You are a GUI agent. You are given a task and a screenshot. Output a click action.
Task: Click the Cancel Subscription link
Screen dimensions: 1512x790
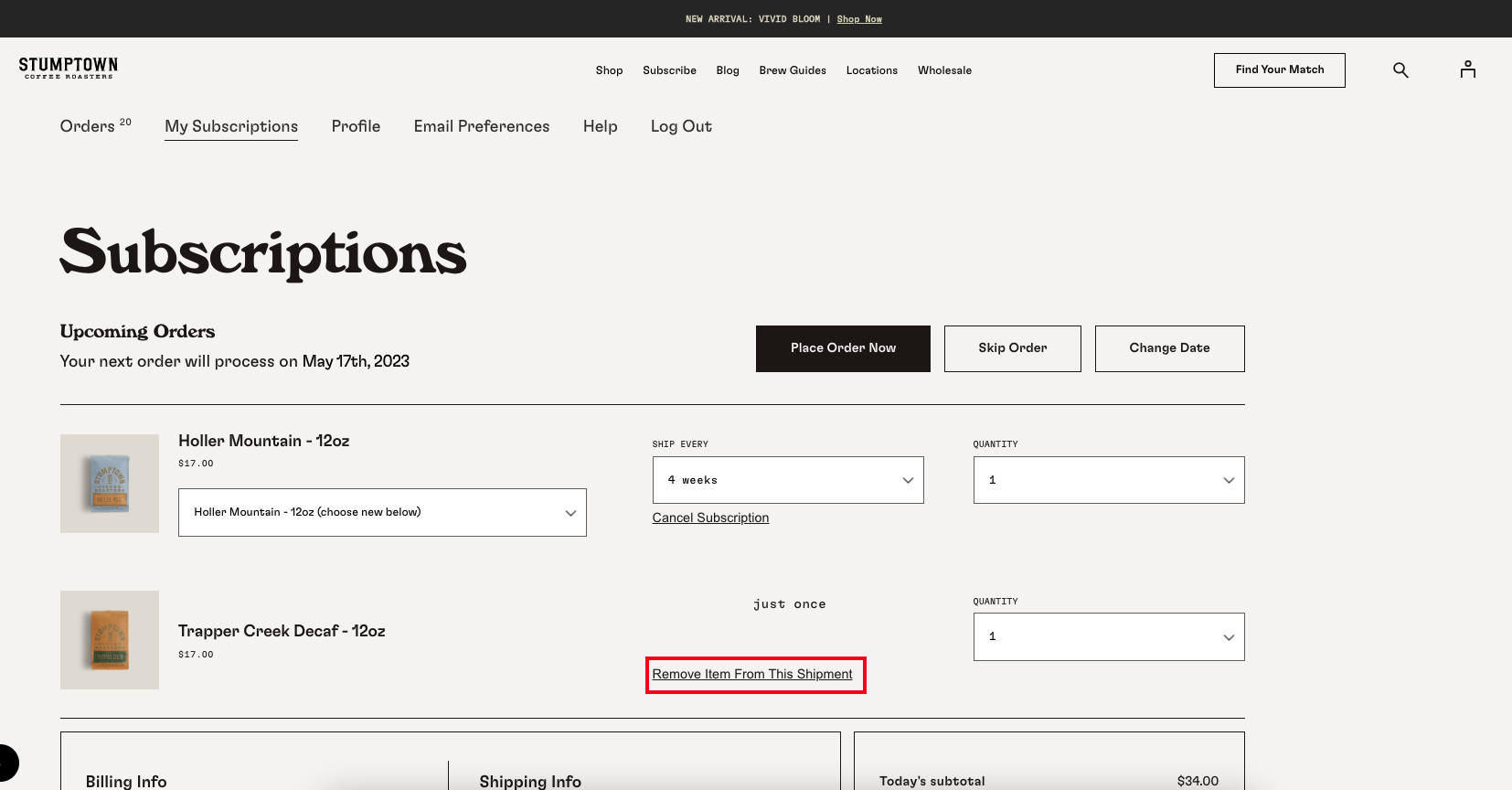[x=710, y=518]
